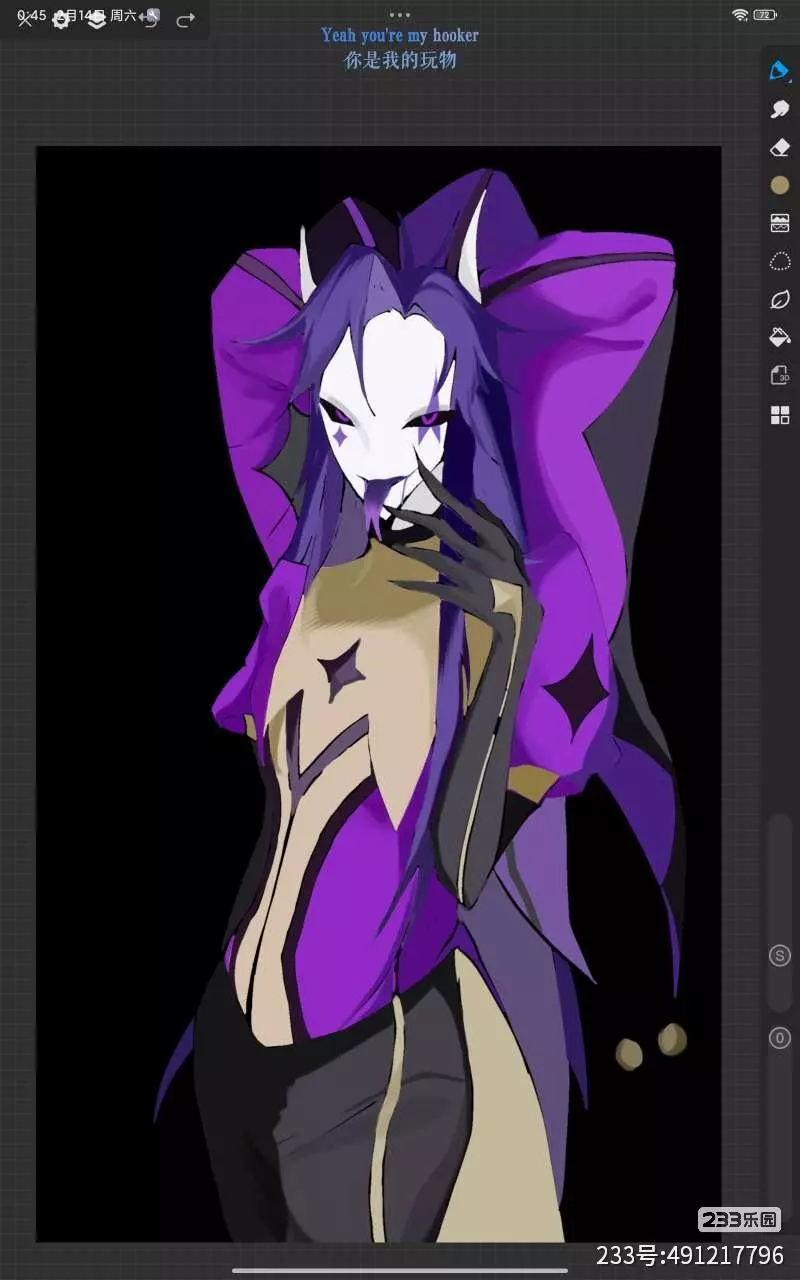Tap the battery indicator showing 72
The width and height of the screenshot is (800, 1280).
[766, 15]
